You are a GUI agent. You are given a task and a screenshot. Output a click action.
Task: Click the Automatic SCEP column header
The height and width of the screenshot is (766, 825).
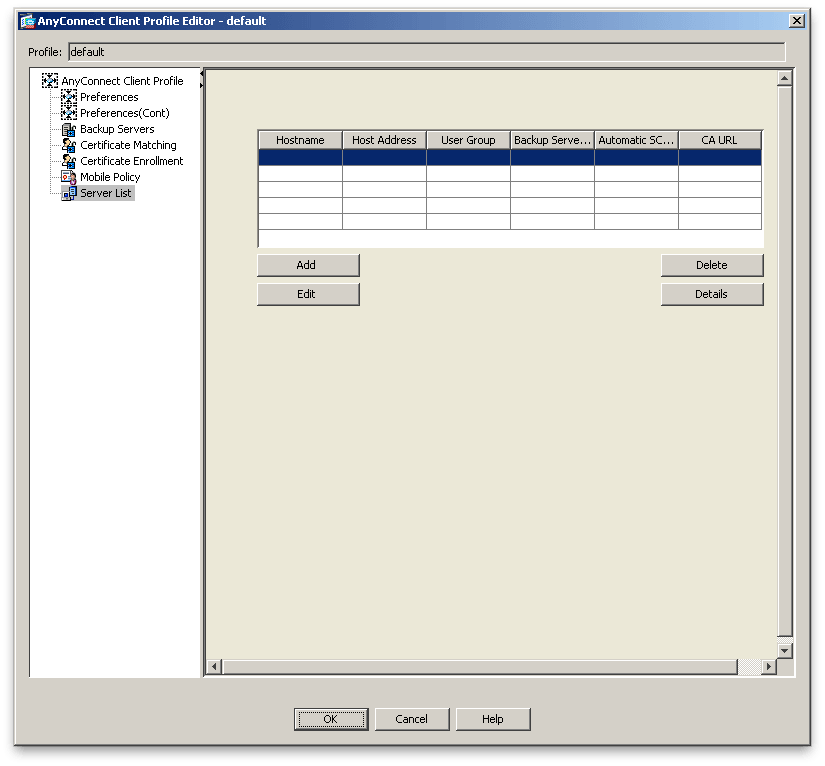click(x=636, y=140)
